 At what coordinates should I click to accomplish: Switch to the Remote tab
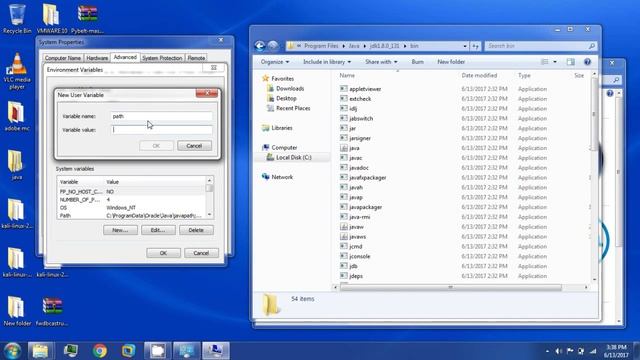[196, 58]
